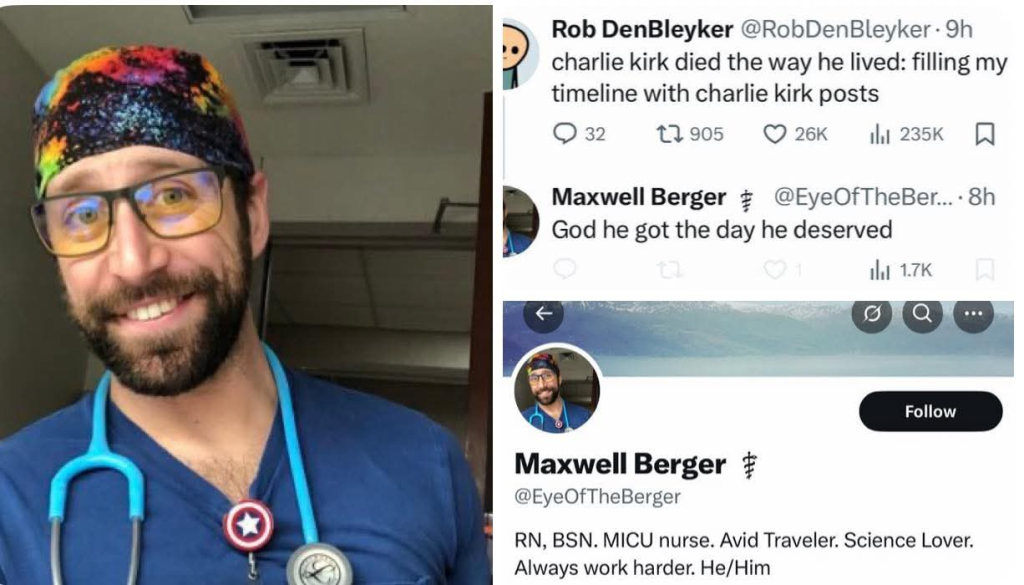Retweet Maxwell Berger's reply

point(669,269)
